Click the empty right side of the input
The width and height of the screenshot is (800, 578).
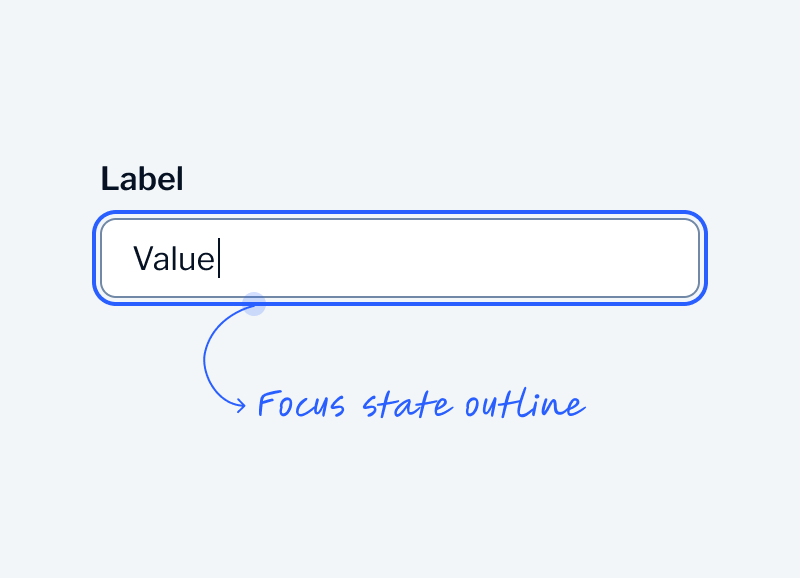point(600,259)
